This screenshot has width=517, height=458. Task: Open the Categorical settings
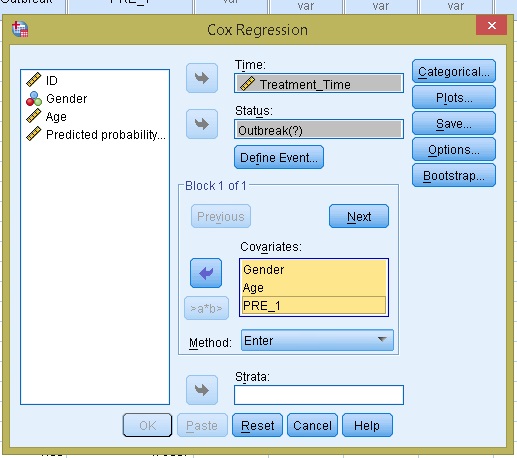click(454, 71)
